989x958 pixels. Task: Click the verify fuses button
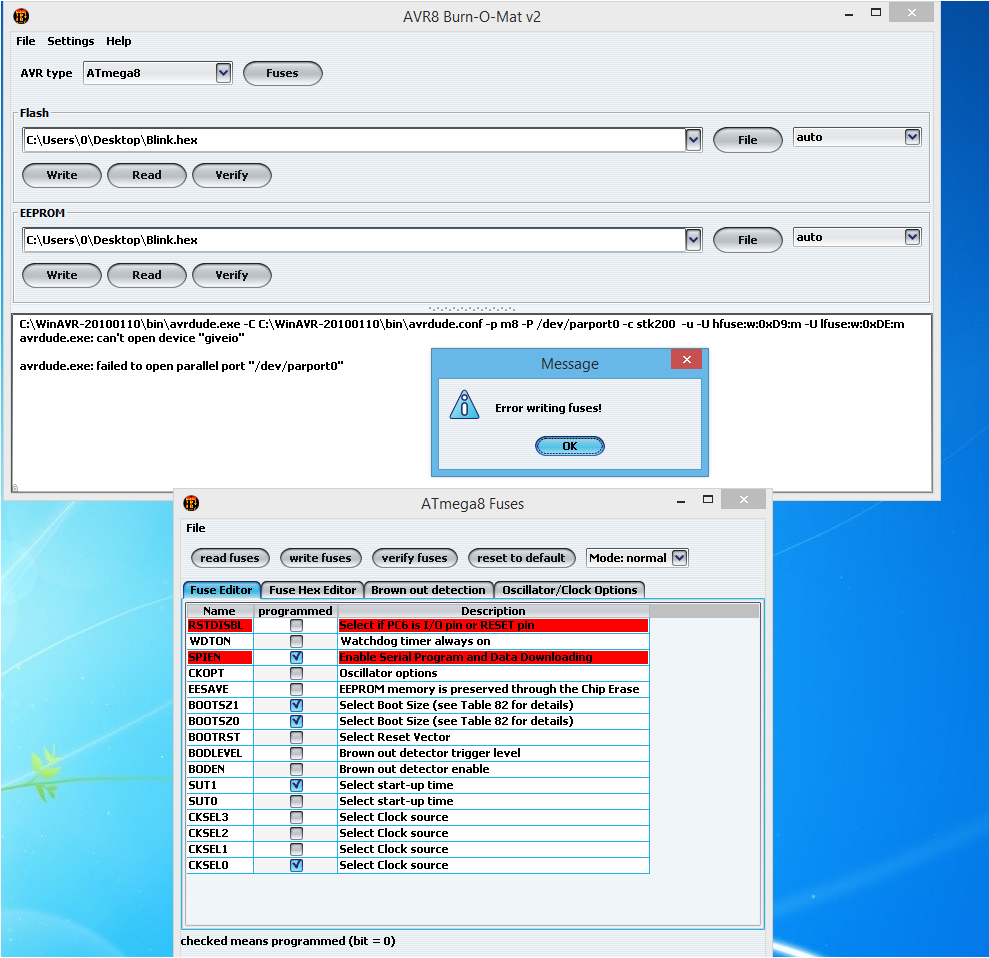click(414, 558)
